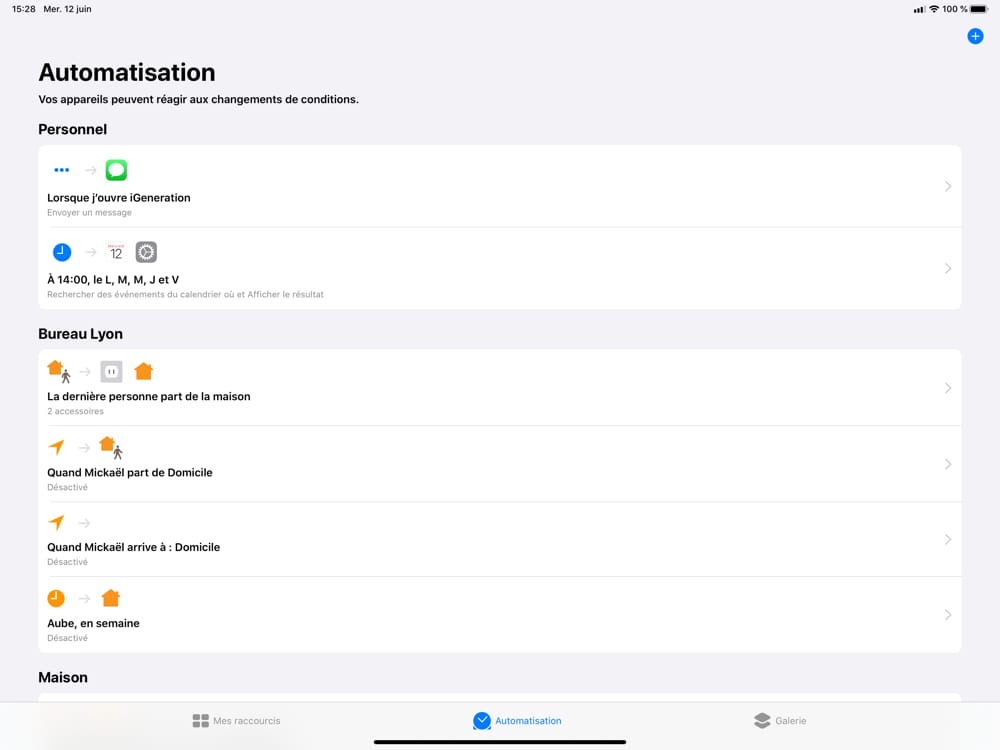Click the green Messages app icon
This screenshot has width=1000, height=750.
click(x=116, y=170)
